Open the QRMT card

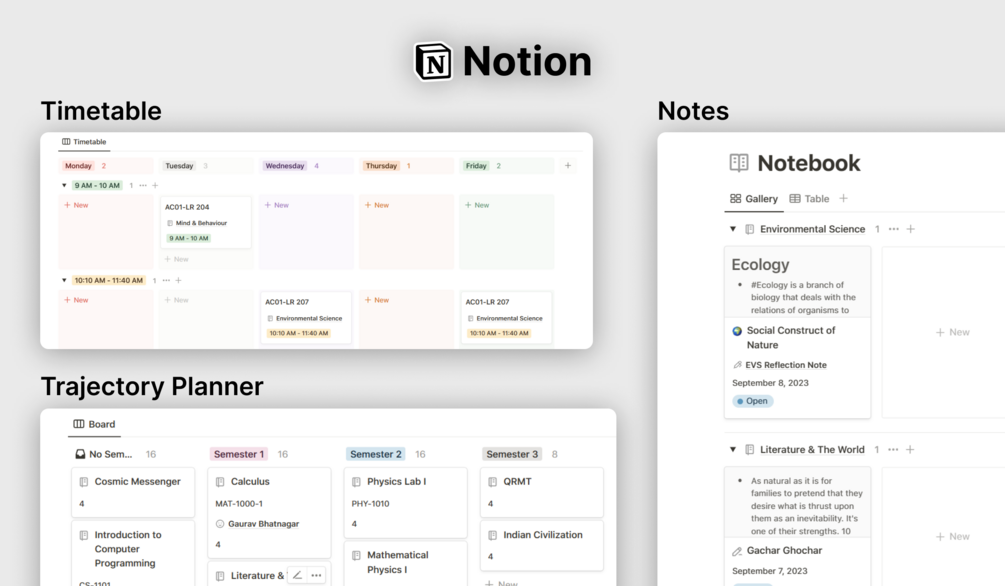pos(542,492)
